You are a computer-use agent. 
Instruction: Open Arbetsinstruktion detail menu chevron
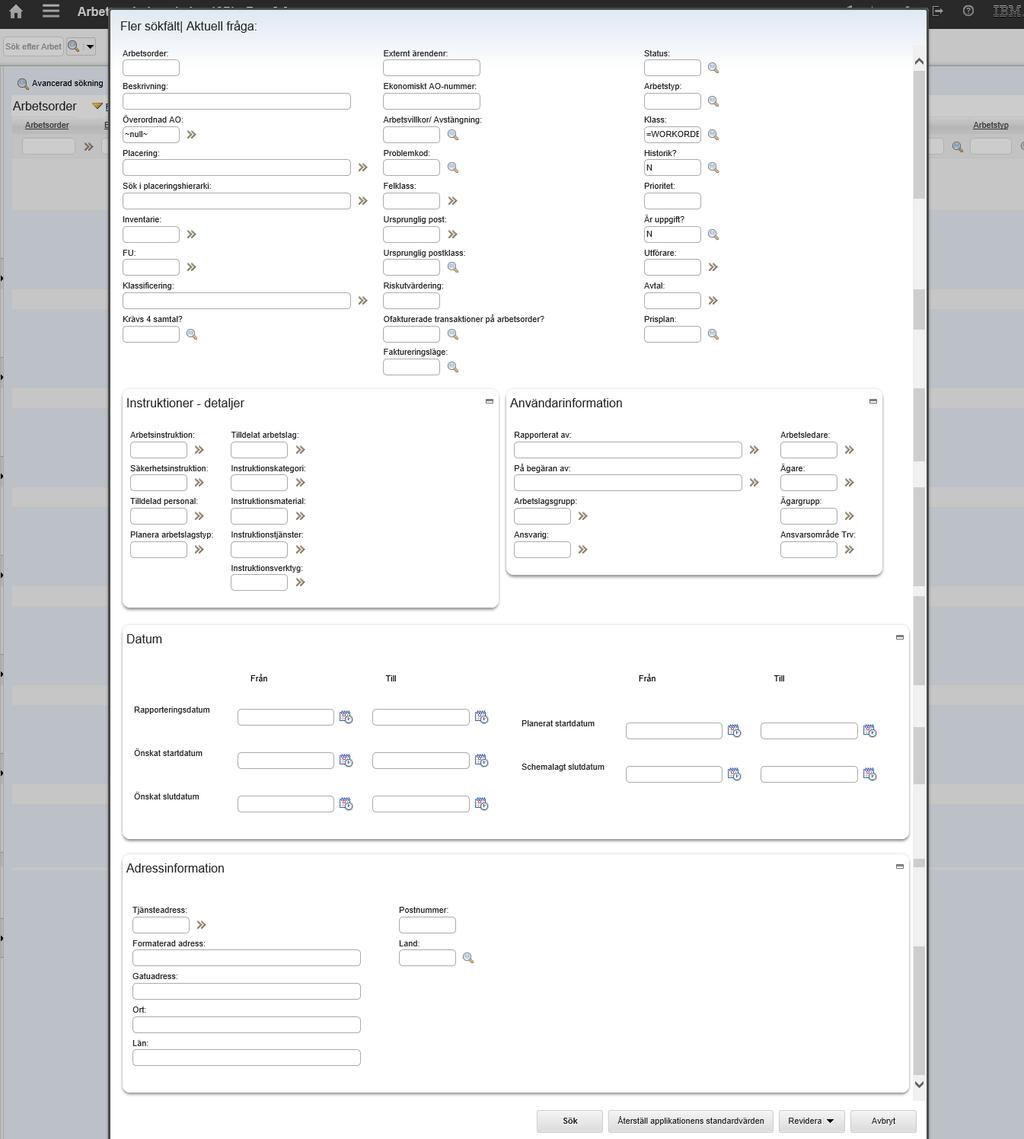tap(199, 450)
